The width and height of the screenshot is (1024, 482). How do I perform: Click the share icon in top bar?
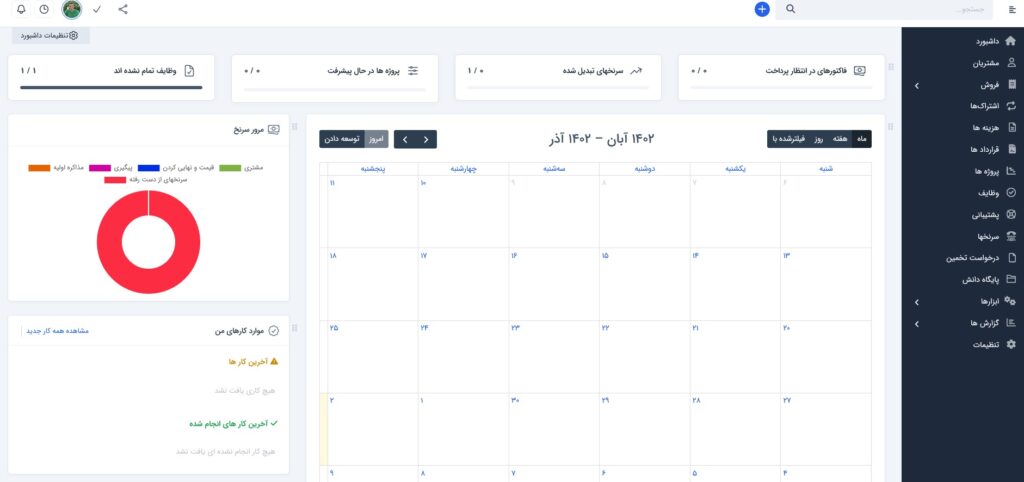click(123, 9)
